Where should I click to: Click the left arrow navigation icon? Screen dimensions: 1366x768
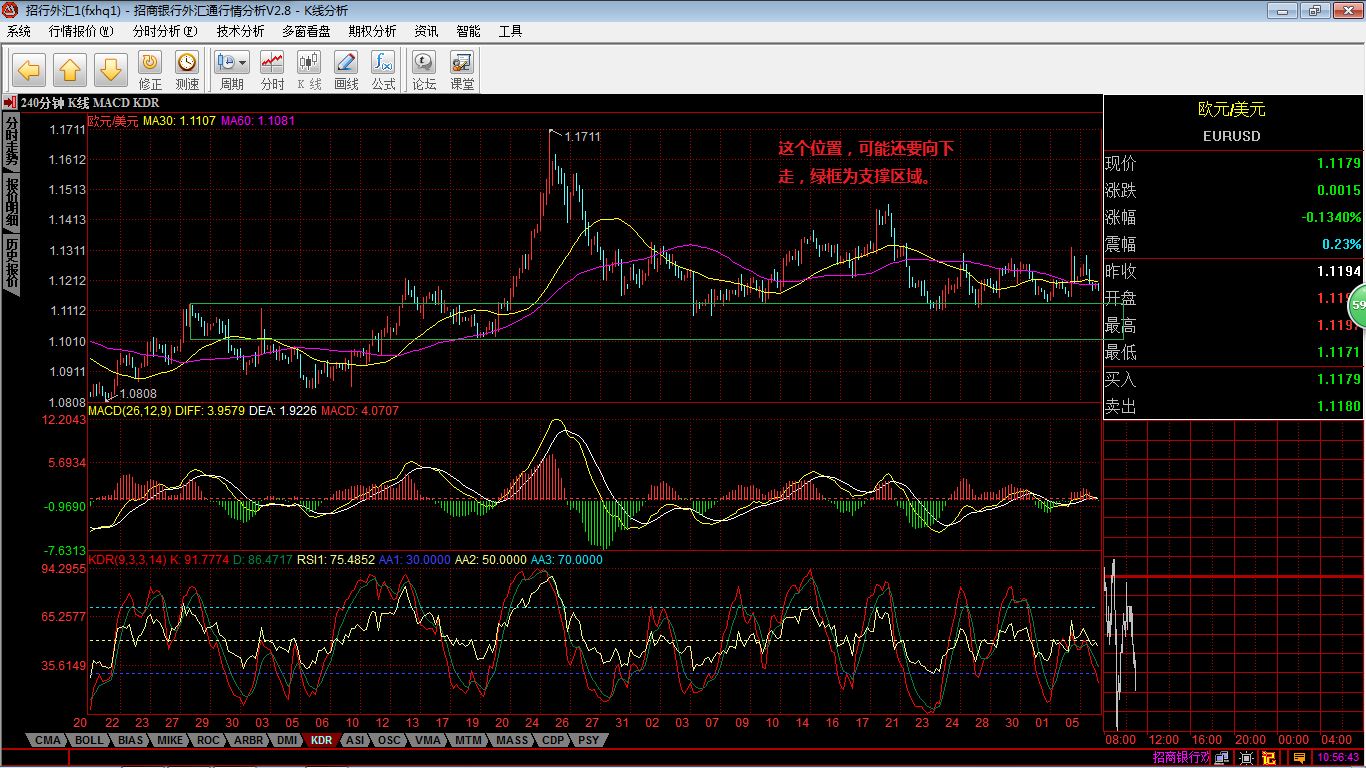[x=29, y=69]
